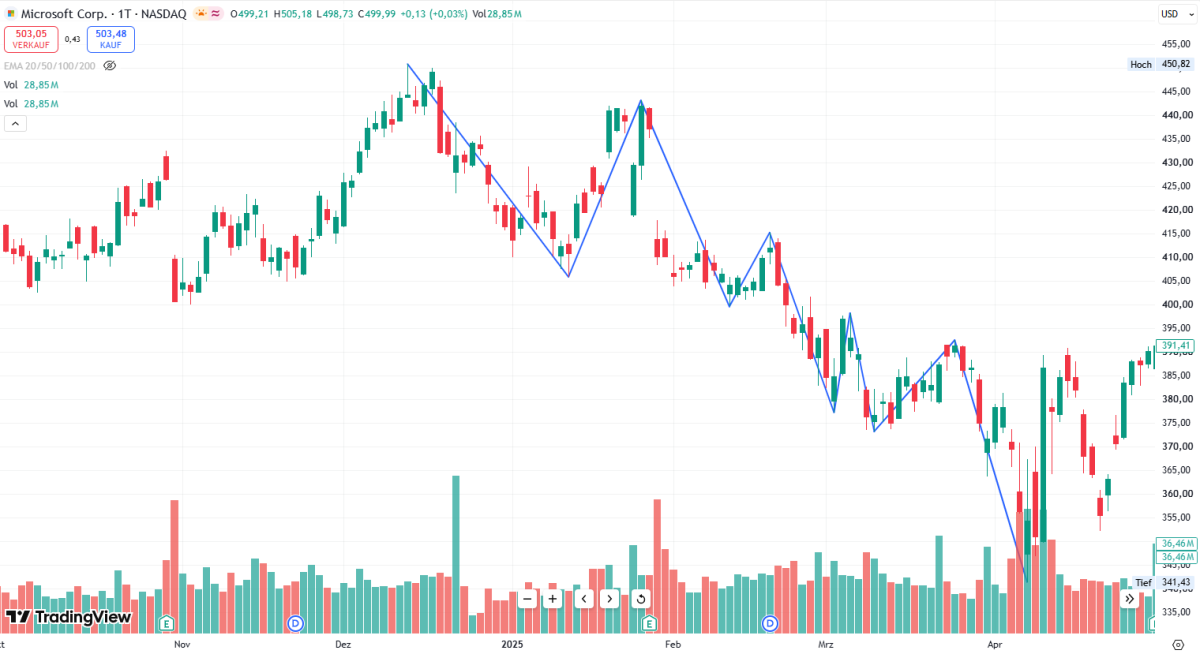1200x654 pixels.
Task: Click the Dez label on time axis
Action: [x=343, y=645]
